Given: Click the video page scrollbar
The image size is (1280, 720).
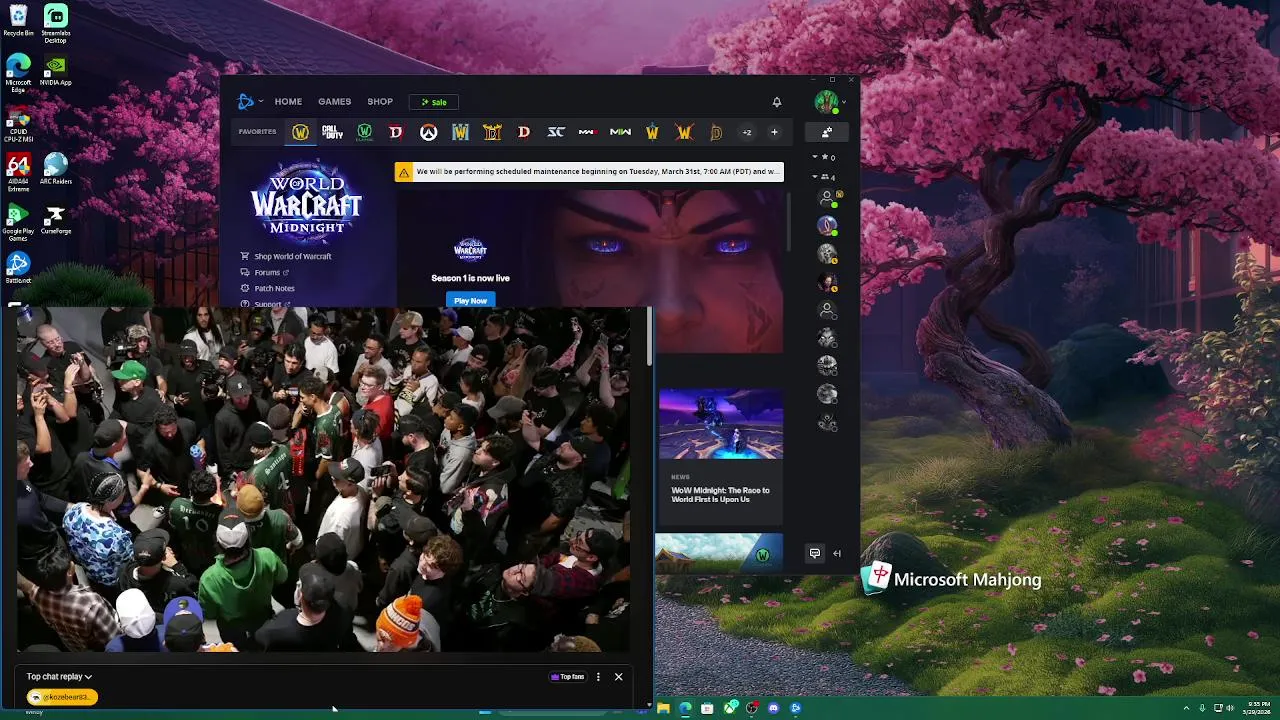Looking at the screenshot, I should click(x=650, y=335).
